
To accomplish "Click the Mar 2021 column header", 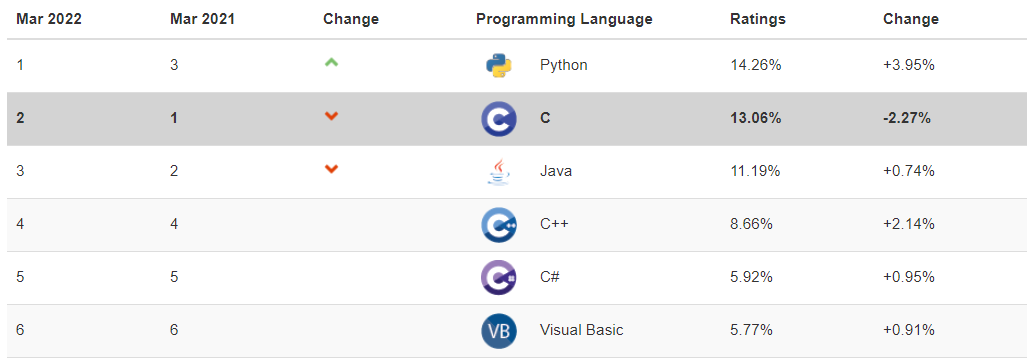I will point(202,19).
